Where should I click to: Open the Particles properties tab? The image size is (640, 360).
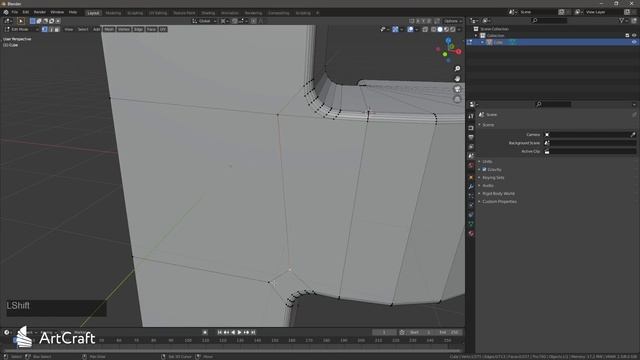[471, 196]
